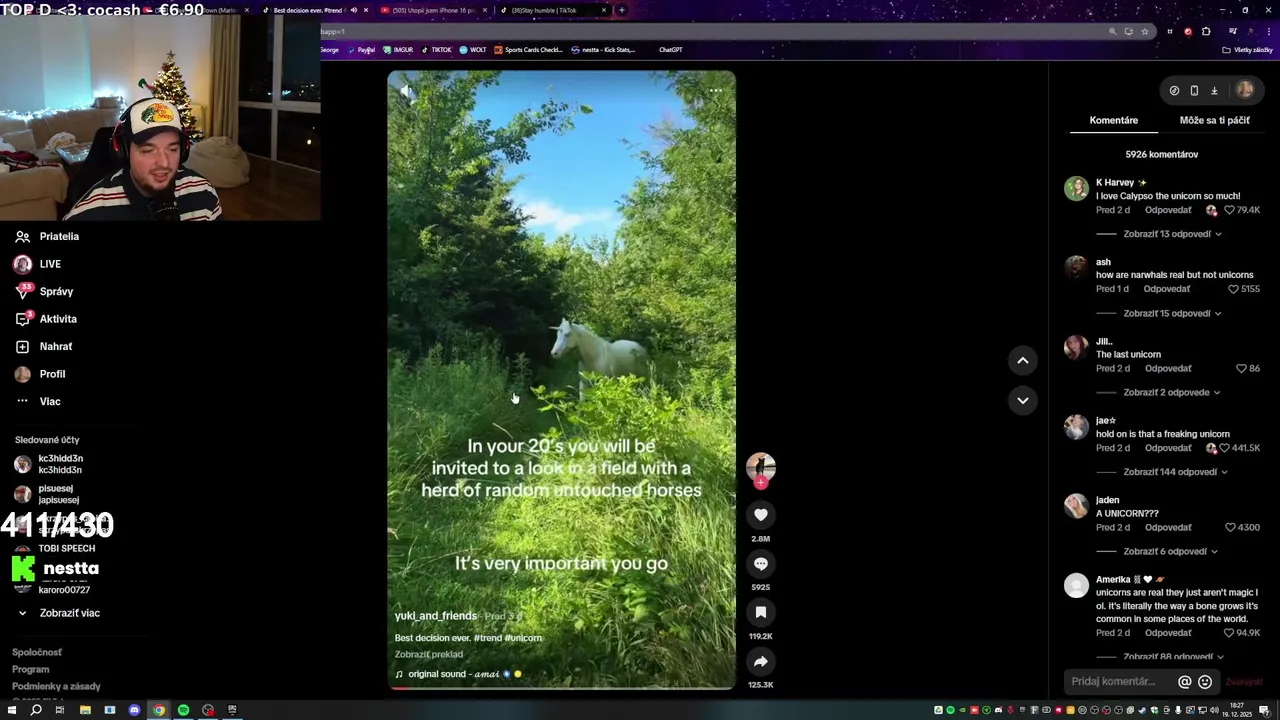The height and width of the screenshot is (720, 1280).
Task: Share the video with arrow icon
Action: (761, 661)
